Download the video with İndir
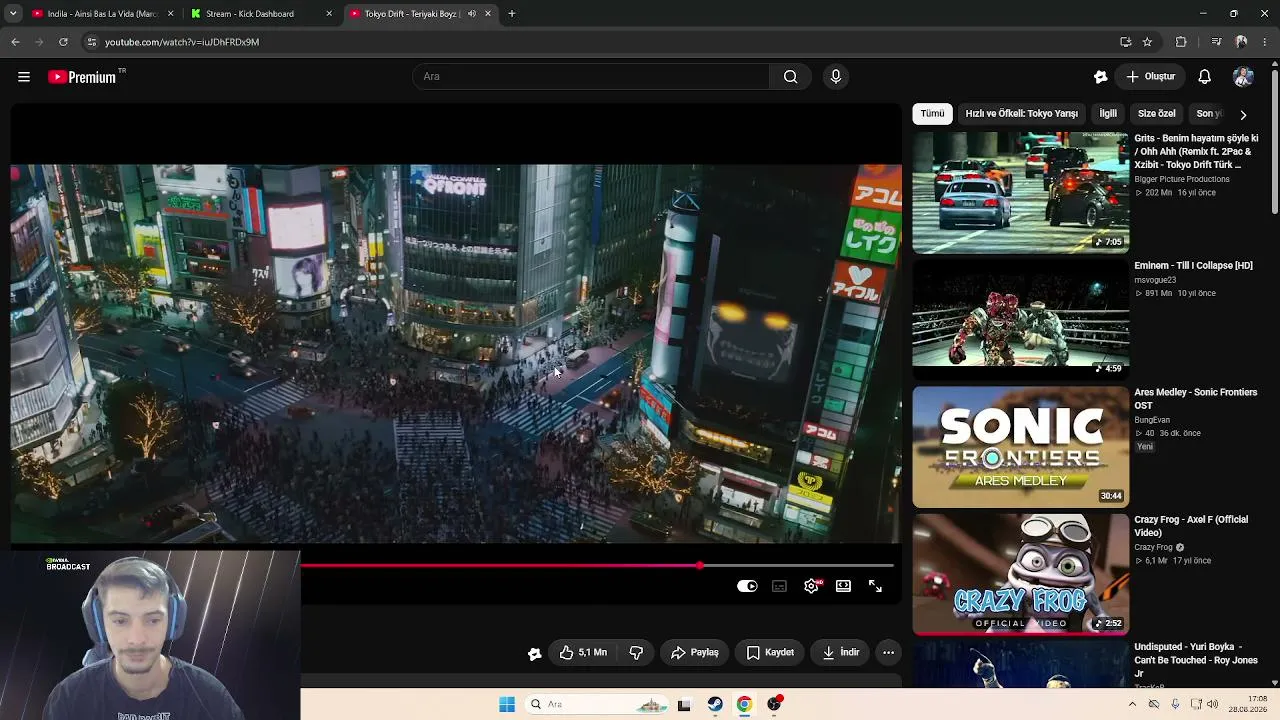Screen dimensions: 1280x720 coord(840,653)
